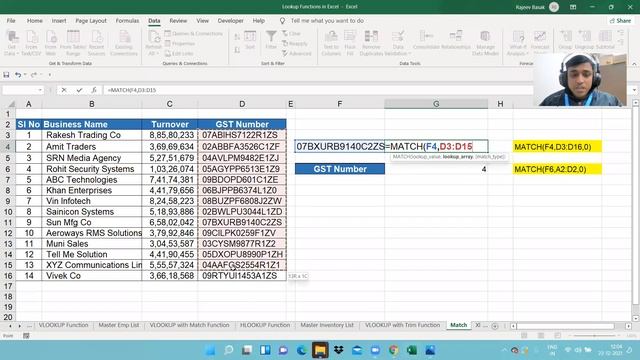Click Consolidate icon
The width and height of the screenshot is (640, 360).
[426, 40]
